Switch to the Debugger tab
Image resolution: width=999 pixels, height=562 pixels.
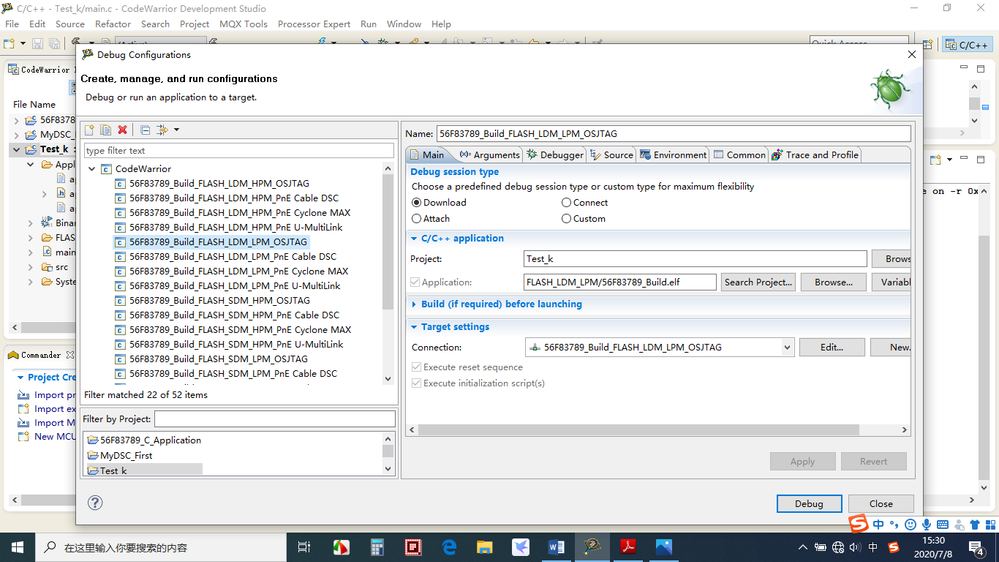[555, 155]
